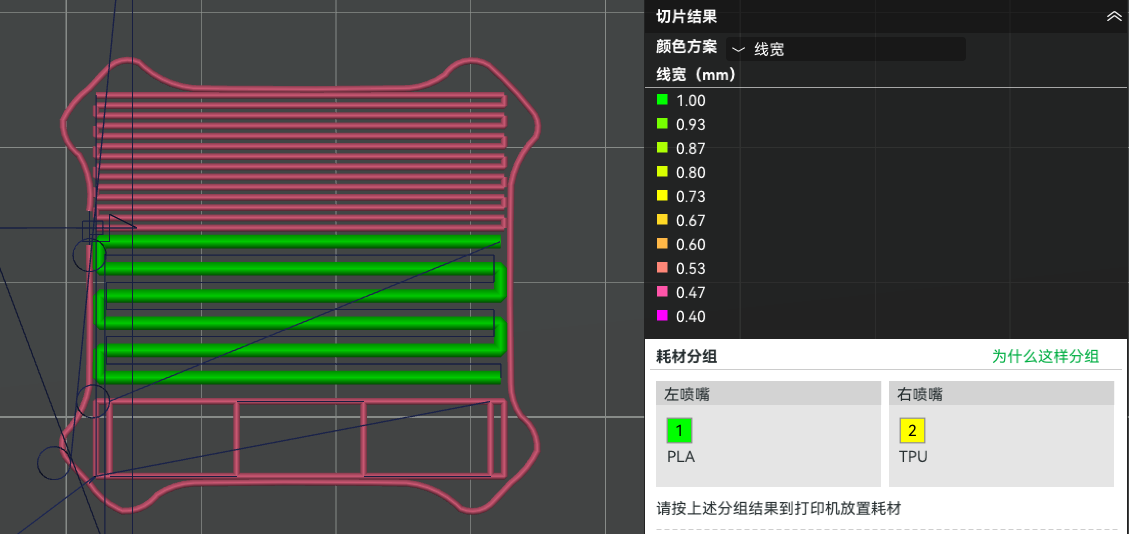Click the 0.47 line width color swatch
The width and height of the screenshot is (1129, 534).
pos(662,291)
